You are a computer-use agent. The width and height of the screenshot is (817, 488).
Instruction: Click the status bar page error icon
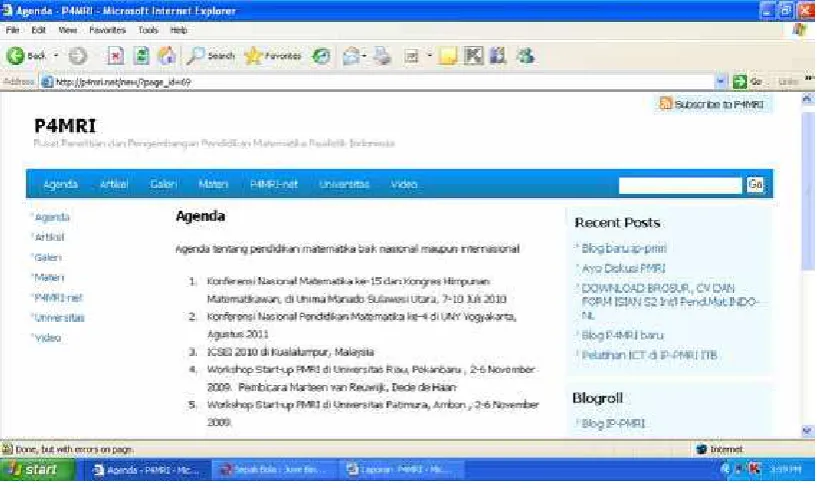[x=7, y=449]
